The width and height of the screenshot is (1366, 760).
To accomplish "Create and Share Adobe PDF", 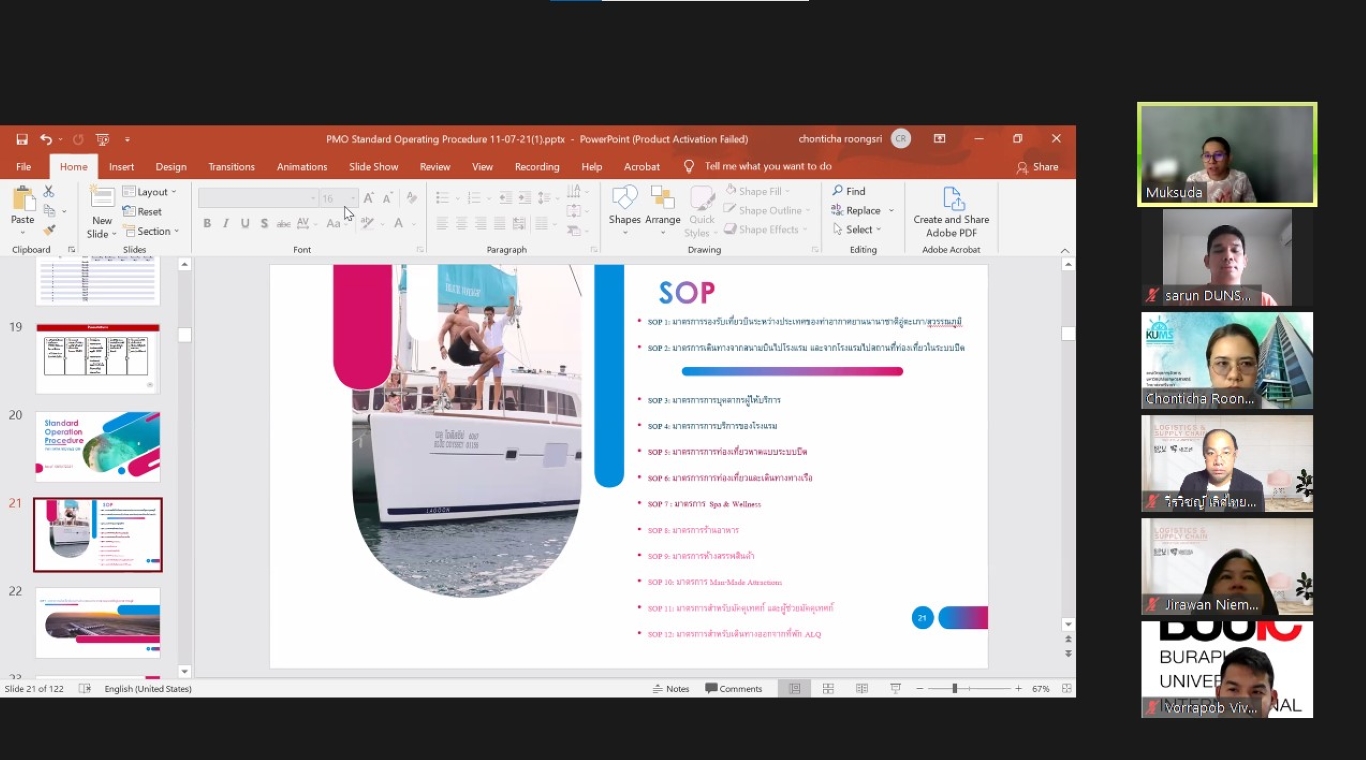I will 951,212.
